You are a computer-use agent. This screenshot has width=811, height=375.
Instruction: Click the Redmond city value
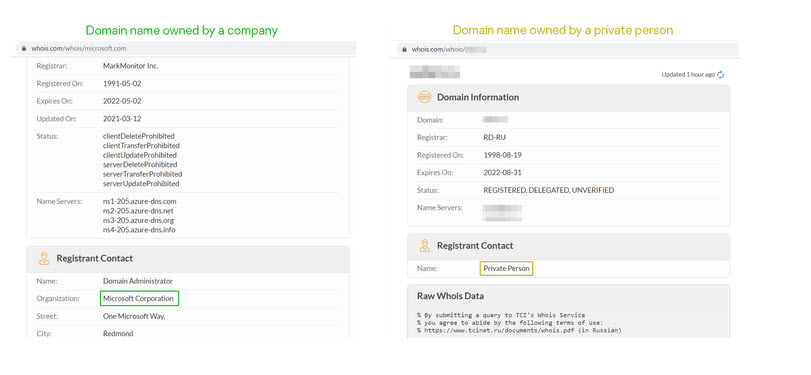coord(118,334)
